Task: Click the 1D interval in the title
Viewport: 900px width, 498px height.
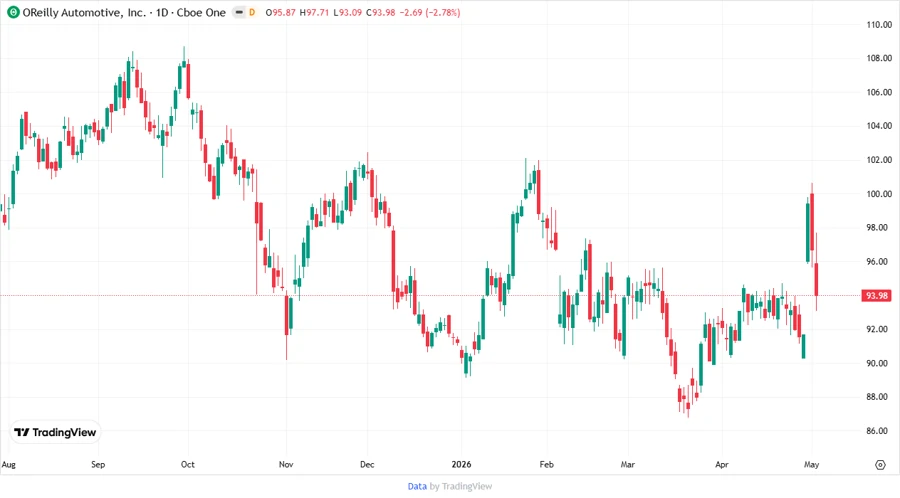Action: 162,13
